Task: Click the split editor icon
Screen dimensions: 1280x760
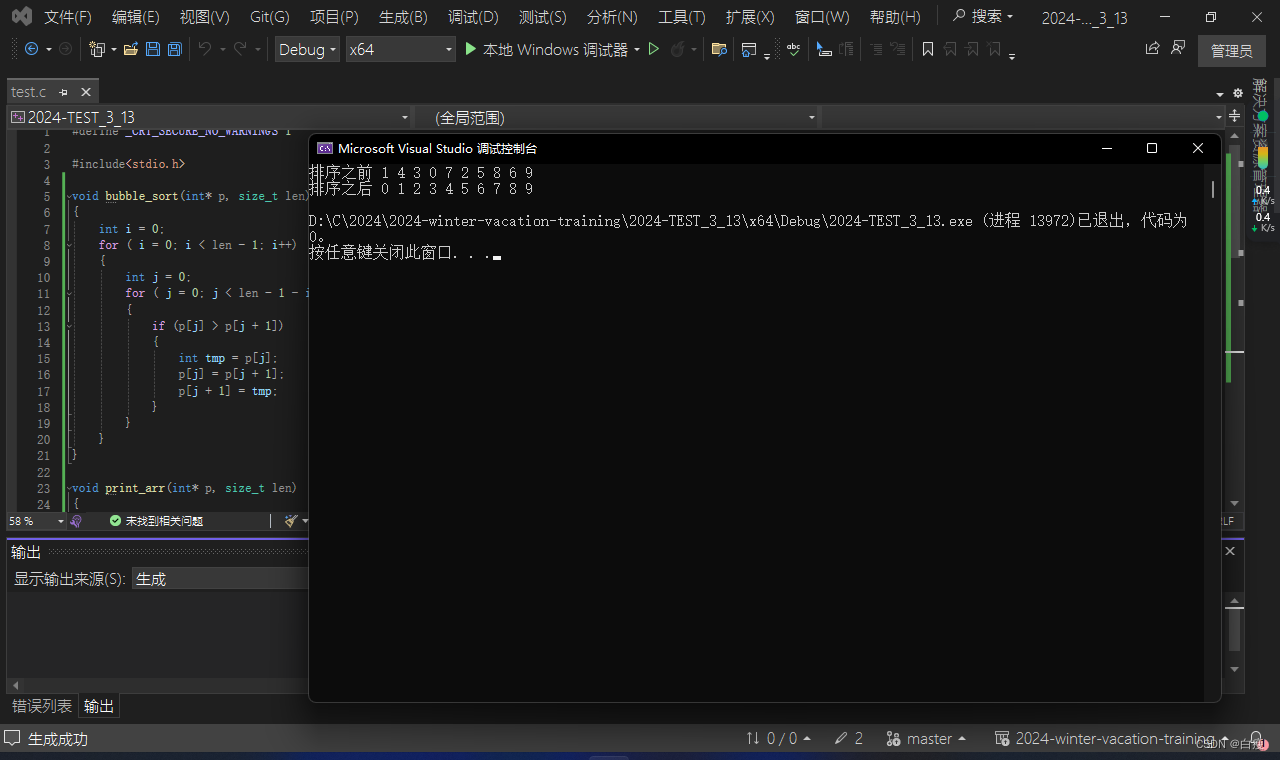Action: click(x=1236, y=117)
